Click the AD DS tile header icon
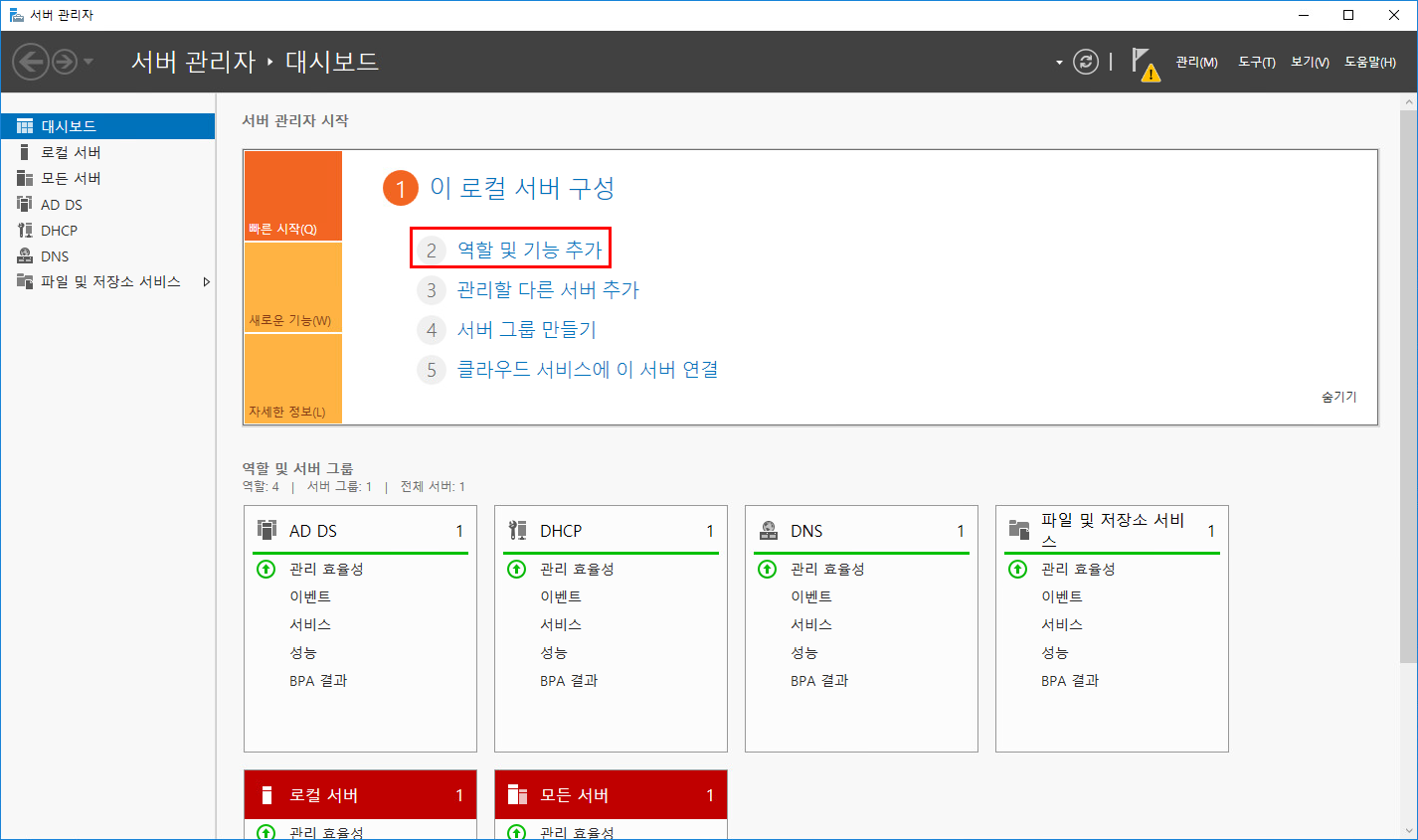Viewport: 1418px width, 840px height. 266,529
